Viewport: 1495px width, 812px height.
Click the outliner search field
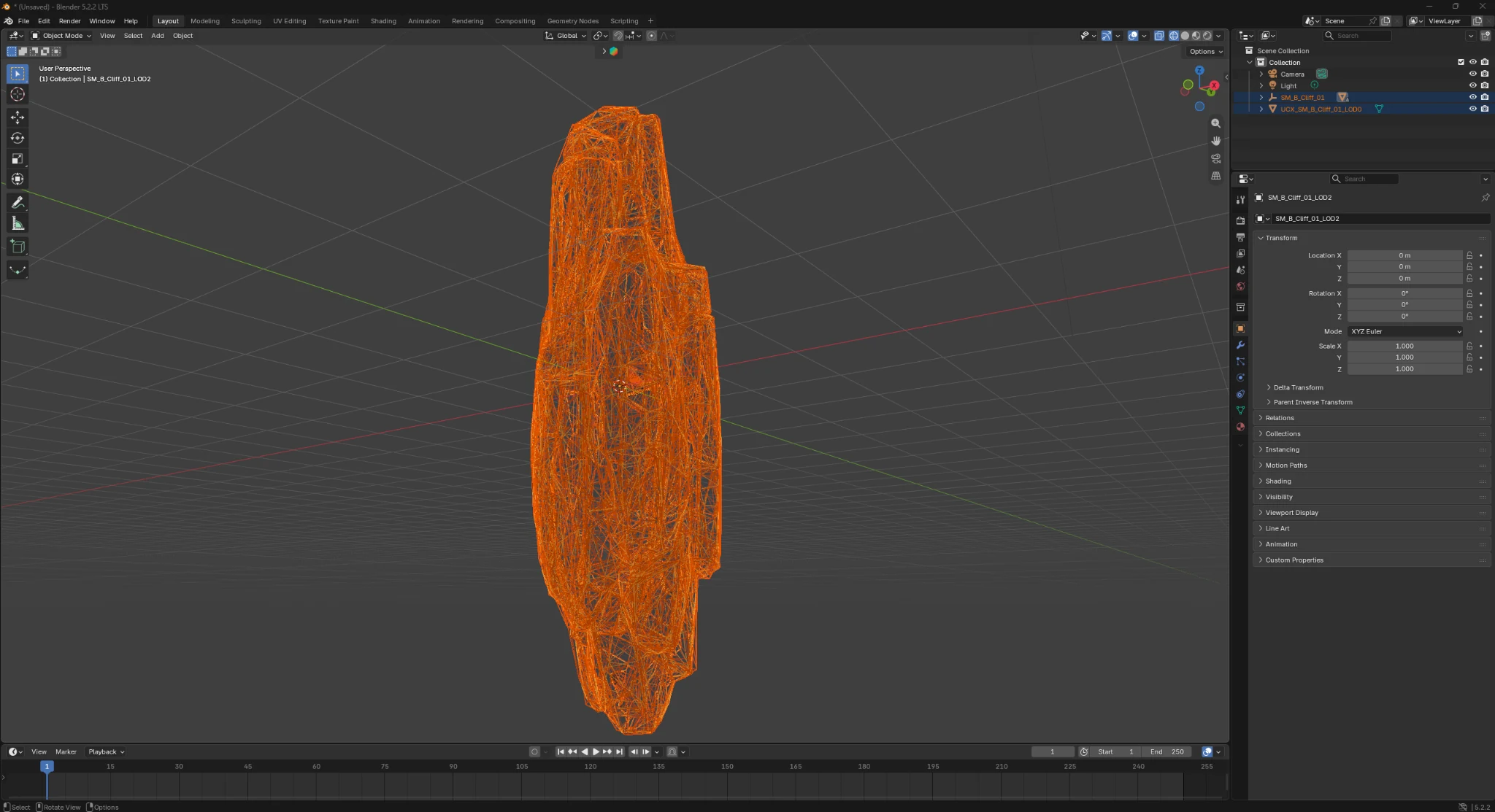coord(1358,36)
